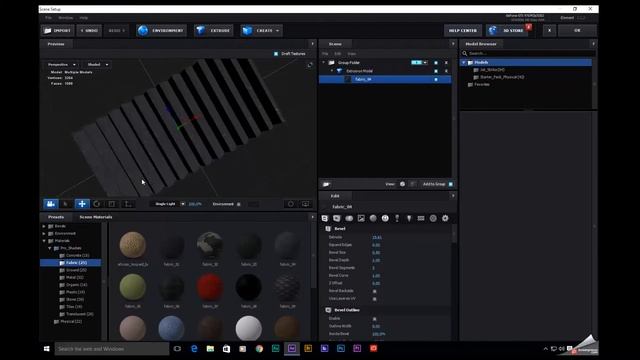Screen dimensions: 640x360
Task: Click the Textures image icon in Edit panel
Action: click(x=361, y=219)
